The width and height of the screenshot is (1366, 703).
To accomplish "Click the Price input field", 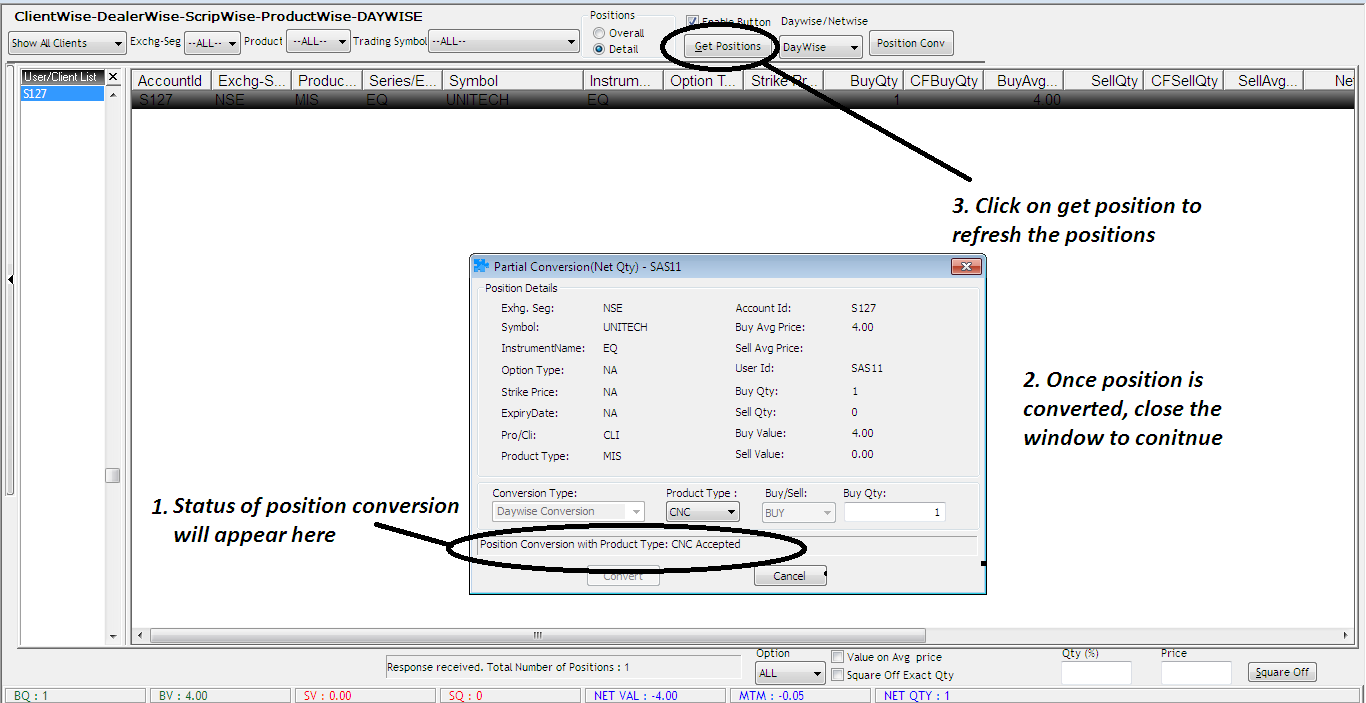I will [1195, 673].
